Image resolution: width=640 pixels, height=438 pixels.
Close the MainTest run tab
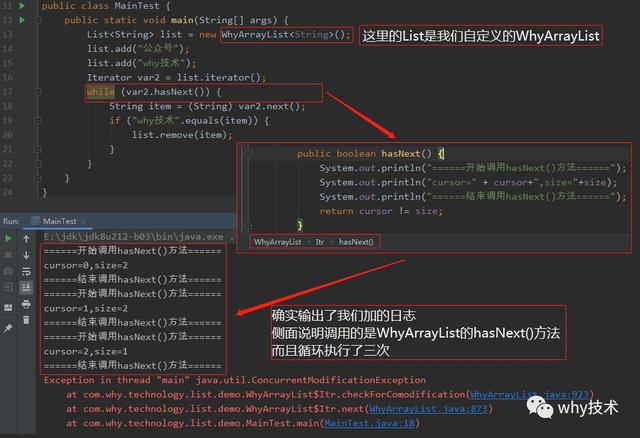tap(83, 221)
